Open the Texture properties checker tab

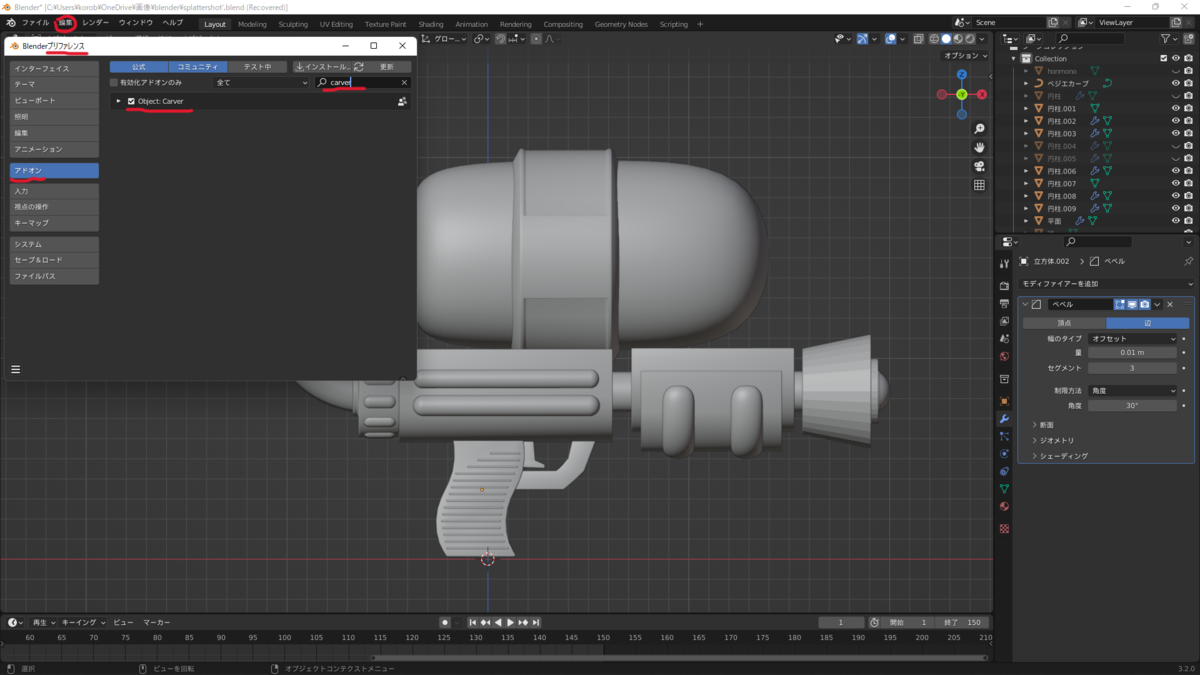pyautogui.click(x=1004, y=529)
